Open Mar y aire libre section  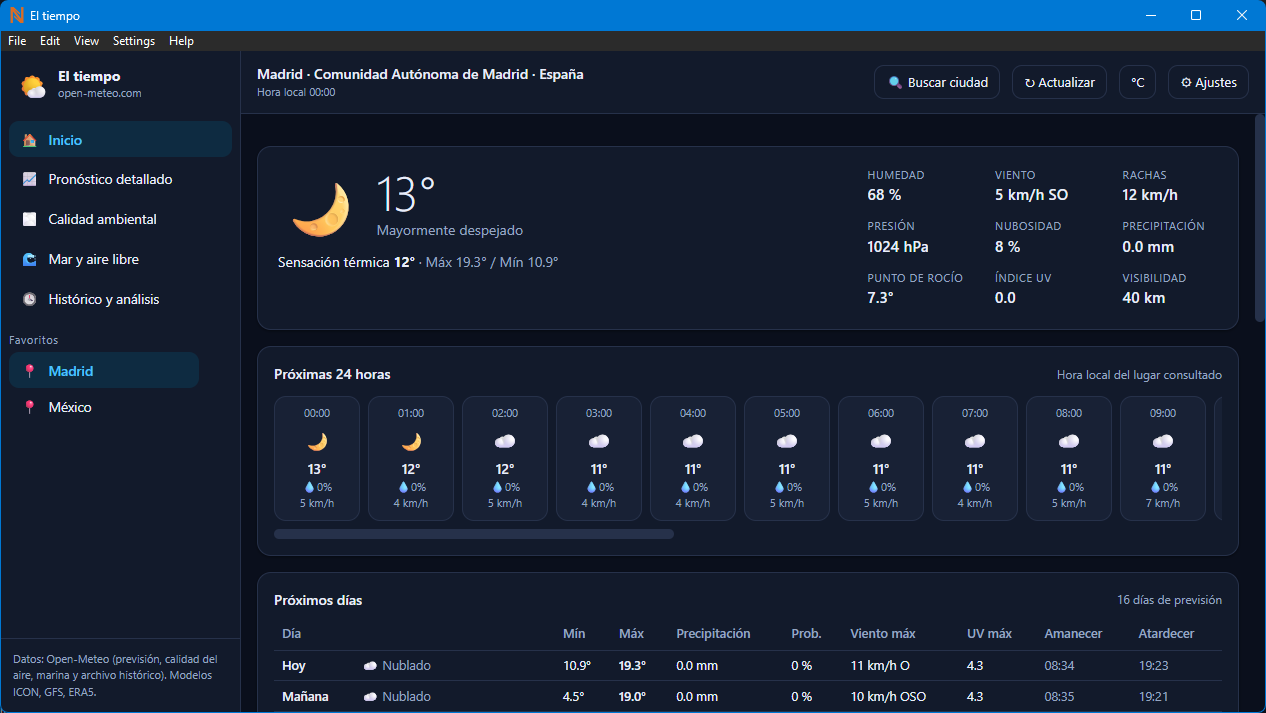120,259
